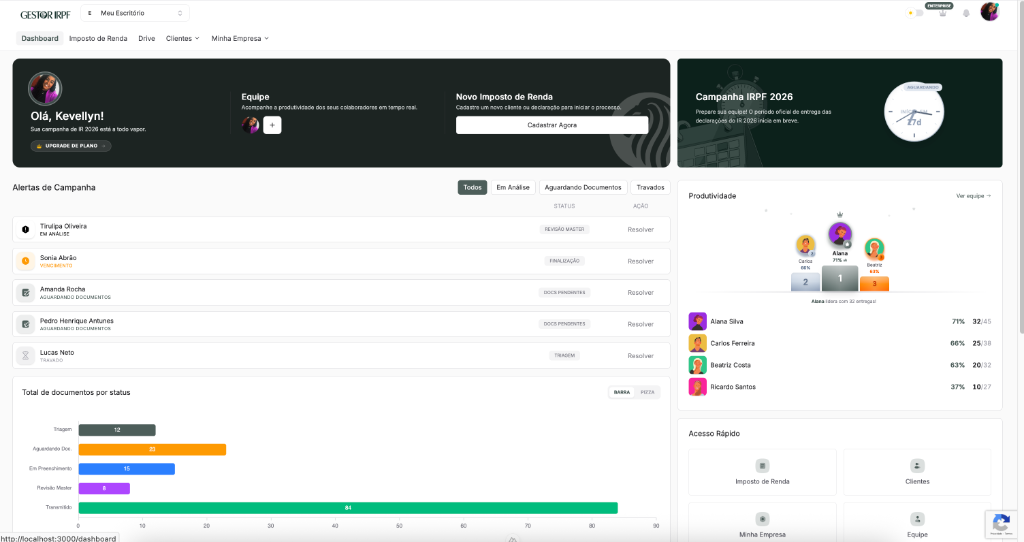Resolve the Pedro Henrique Antunes alert

point(641,324)
